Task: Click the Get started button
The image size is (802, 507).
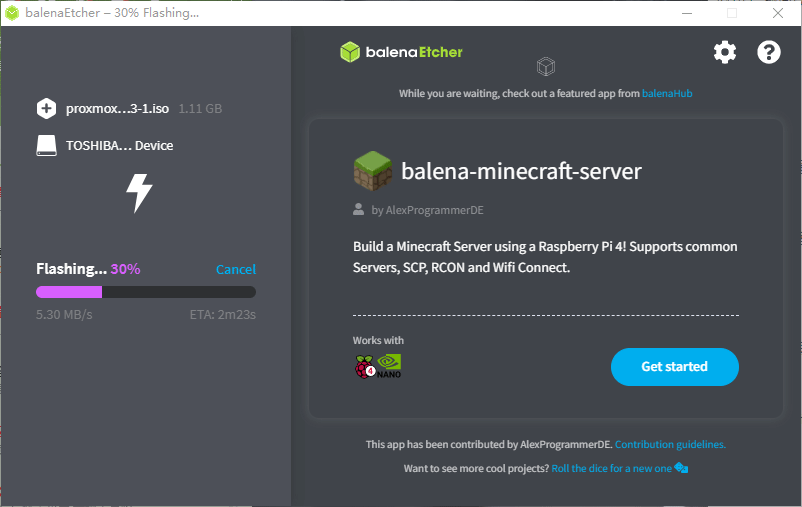Action: coord(675,367)
